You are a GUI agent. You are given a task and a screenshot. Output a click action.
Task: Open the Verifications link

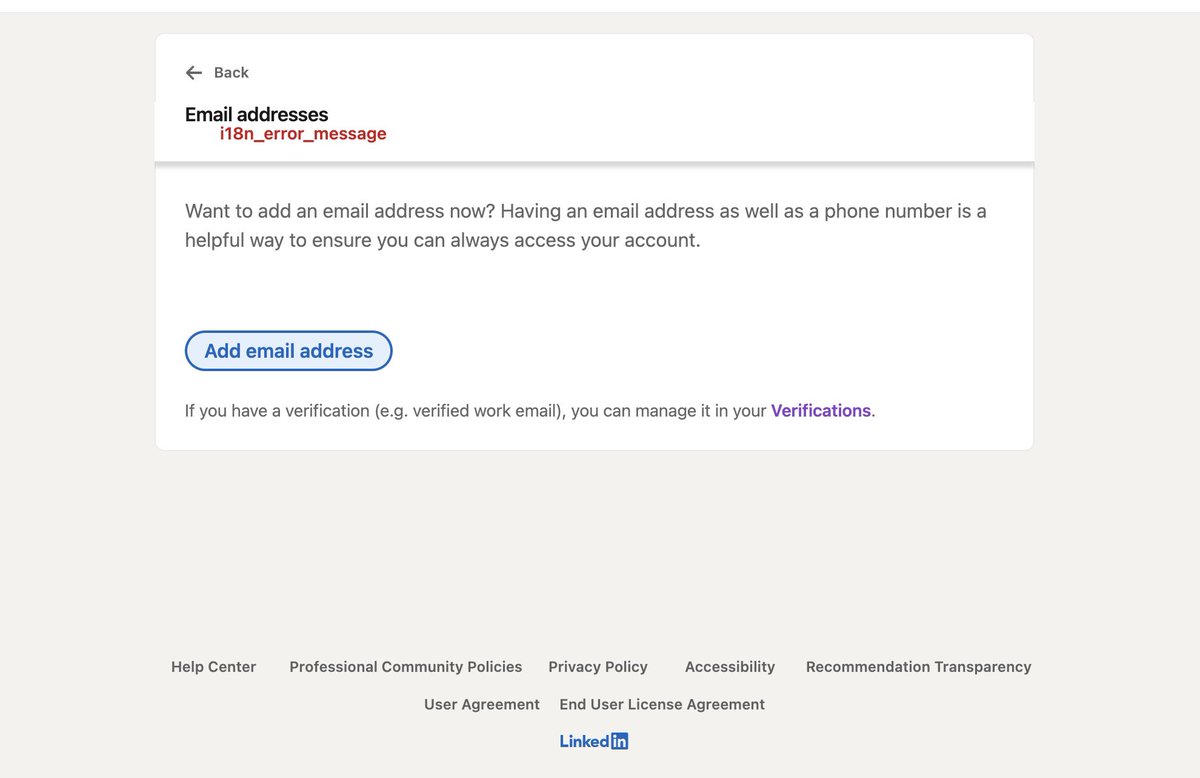pyautogui.click(x=821, y=411)
